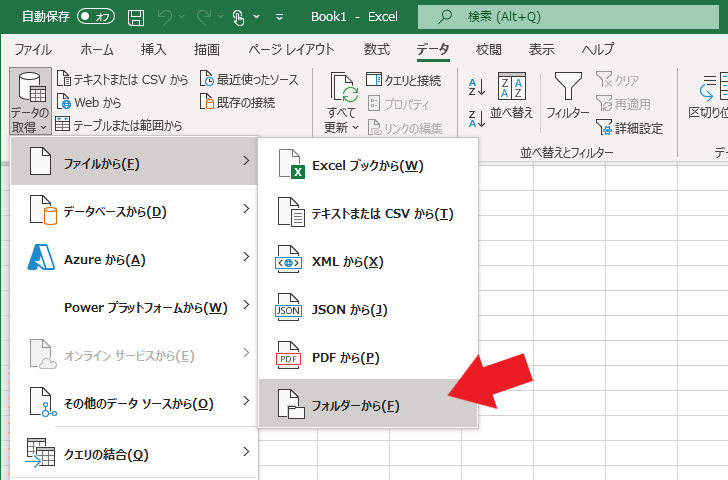Choose フォルダーから(F)
Image resolution: width=728 pixels, height=480 pixels.
[368, 404]
